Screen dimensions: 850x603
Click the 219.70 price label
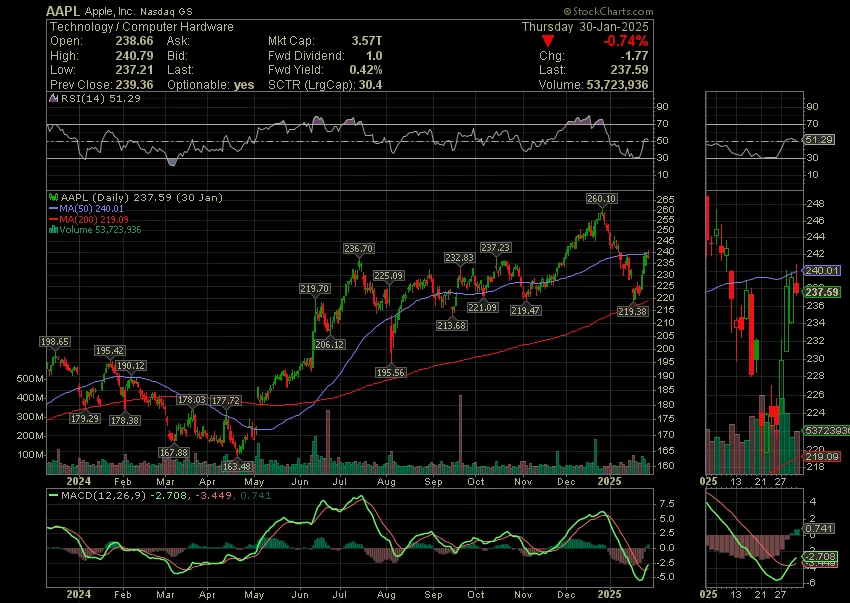(315, 288)
